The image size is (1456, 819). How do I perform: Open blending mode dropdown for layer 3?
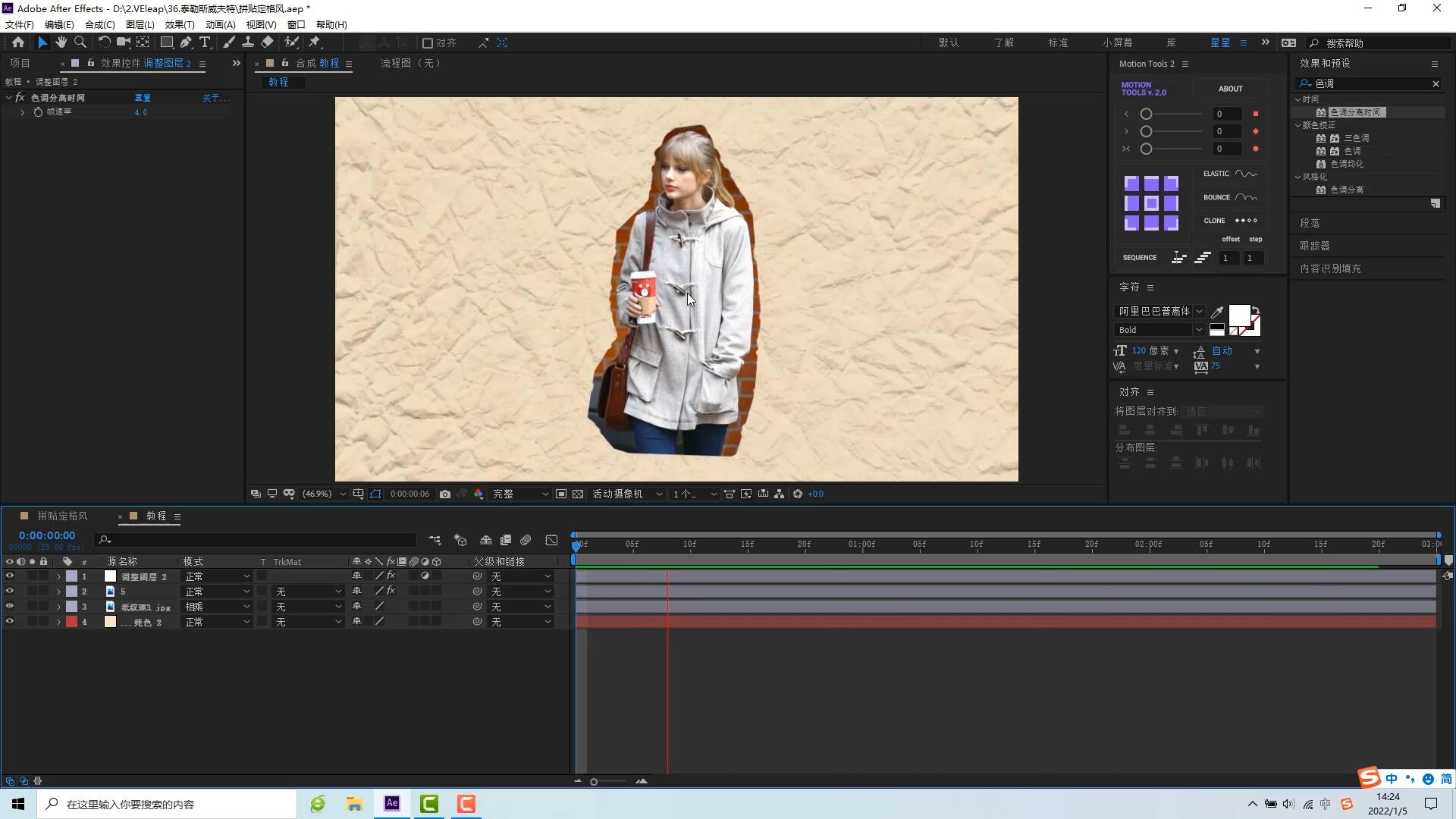pyautogui.click(x=217, y=607)
